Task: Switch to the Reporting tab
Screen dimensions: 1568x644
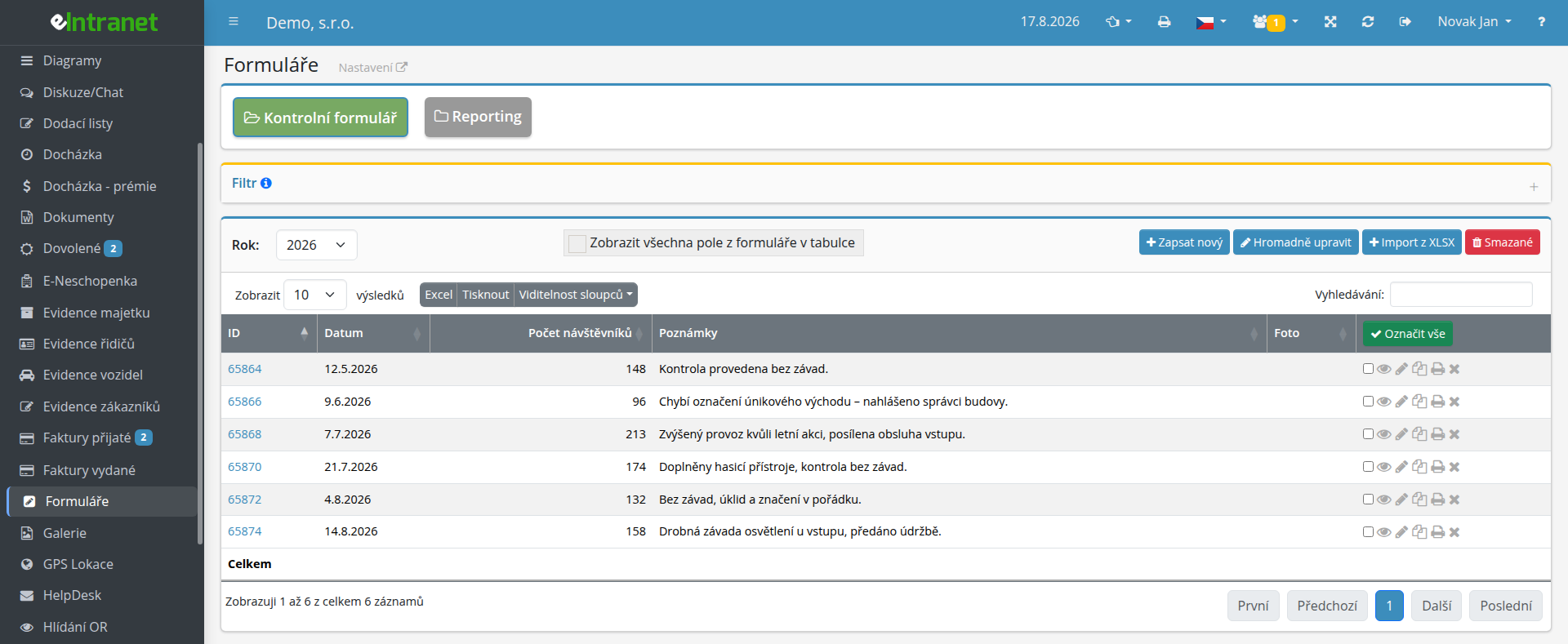Action: tap(478, 117)
